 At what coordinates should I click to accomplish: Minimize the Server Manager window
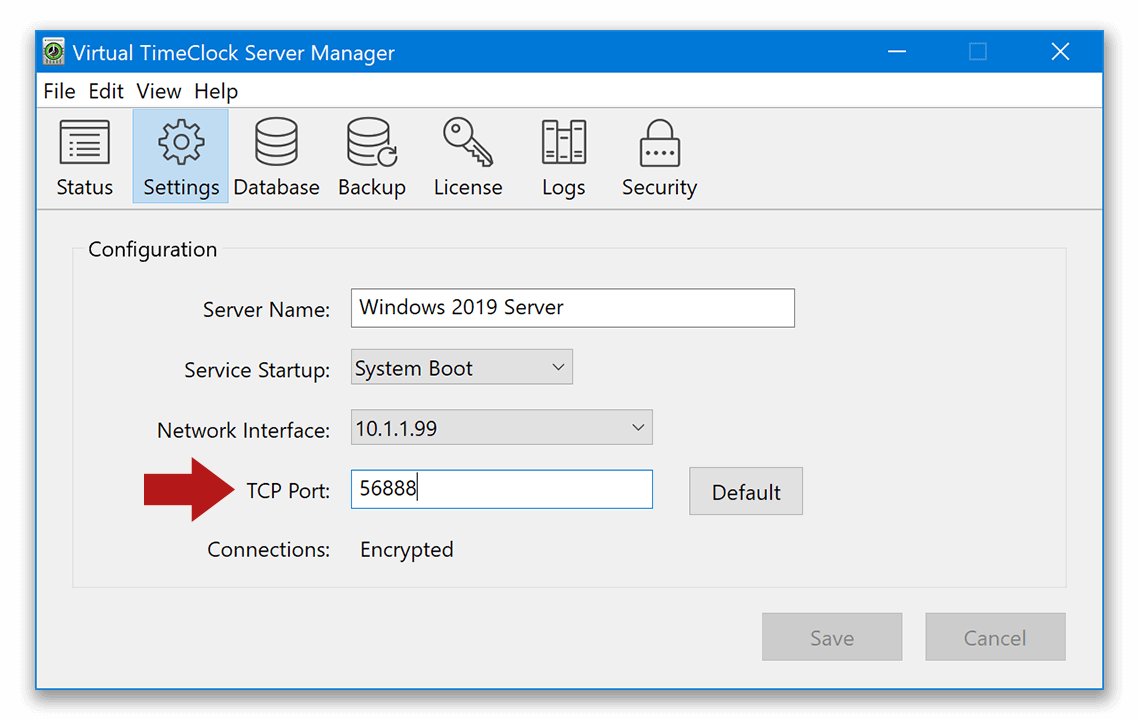click(x=897, y=52)
